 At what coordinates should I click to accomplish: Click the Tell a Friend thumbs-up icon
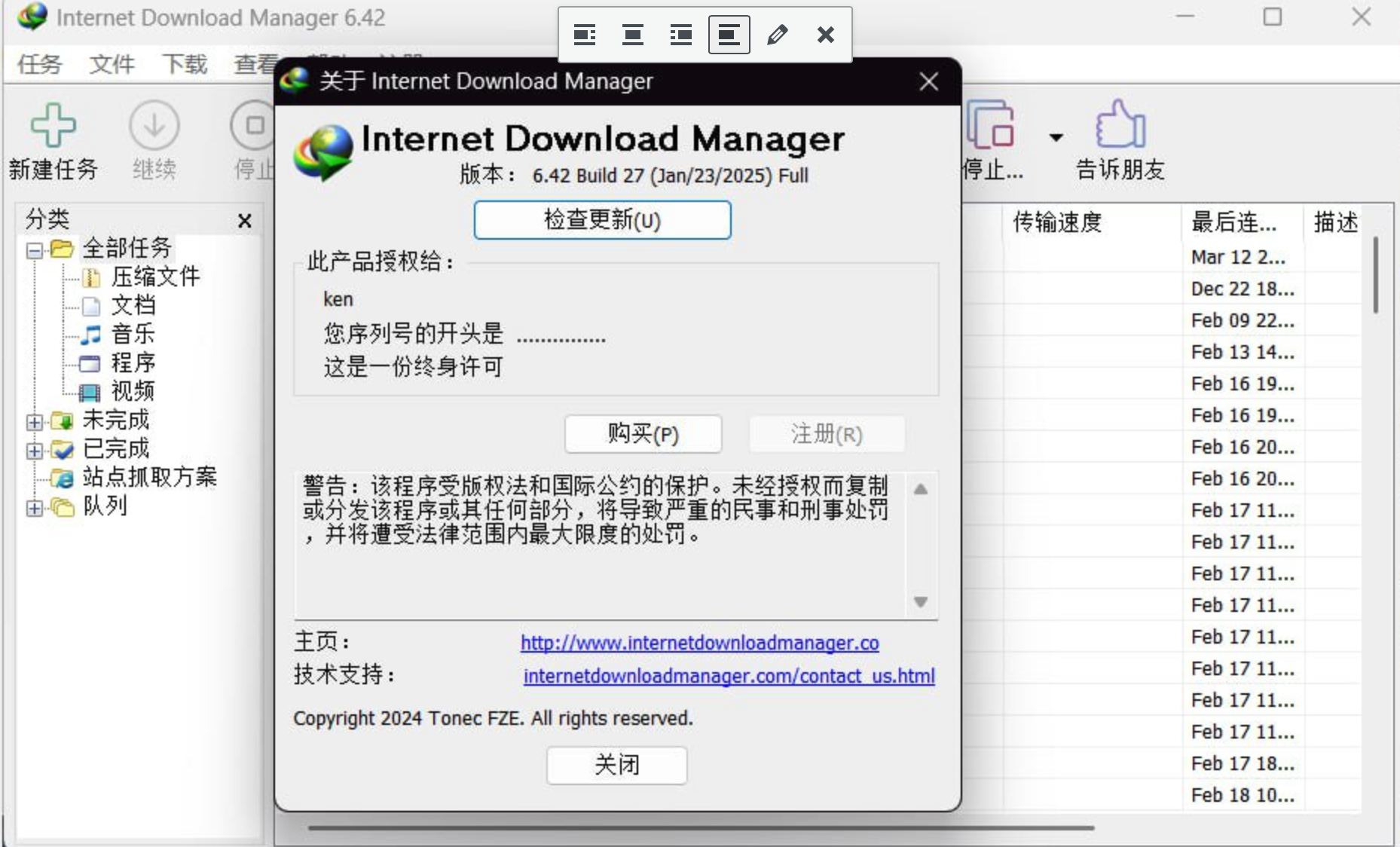(x=1120, y=124)
